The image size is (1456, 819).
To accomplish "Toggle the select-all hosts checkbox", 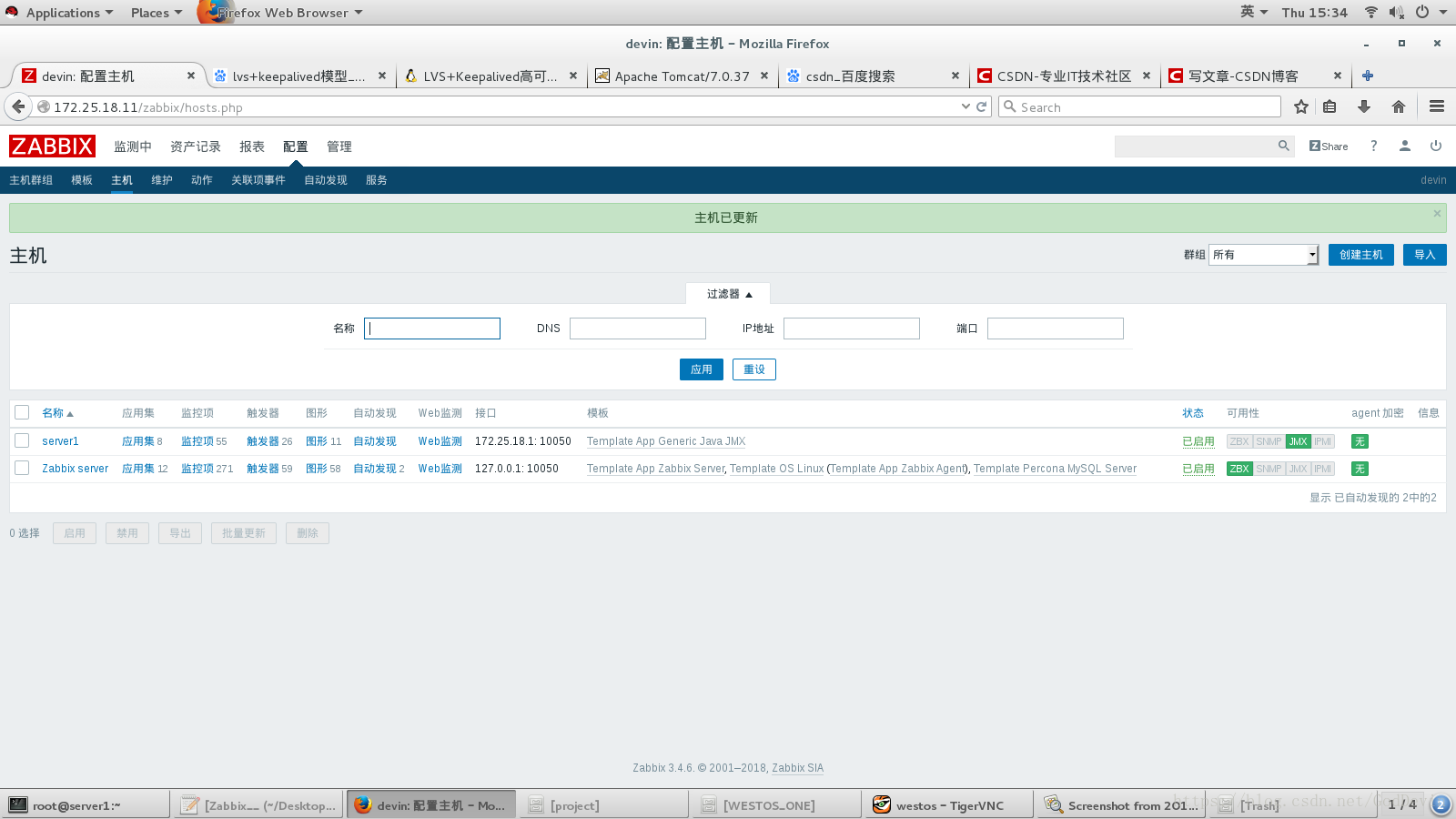I will [x=22, y=412].
